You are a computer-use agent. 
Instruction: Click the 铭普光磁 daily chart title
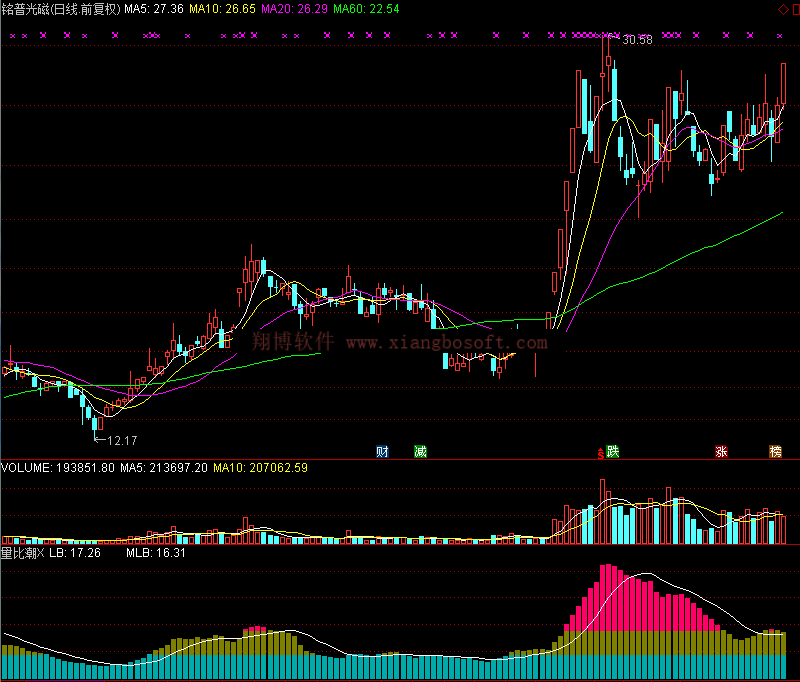coord(60,9)
